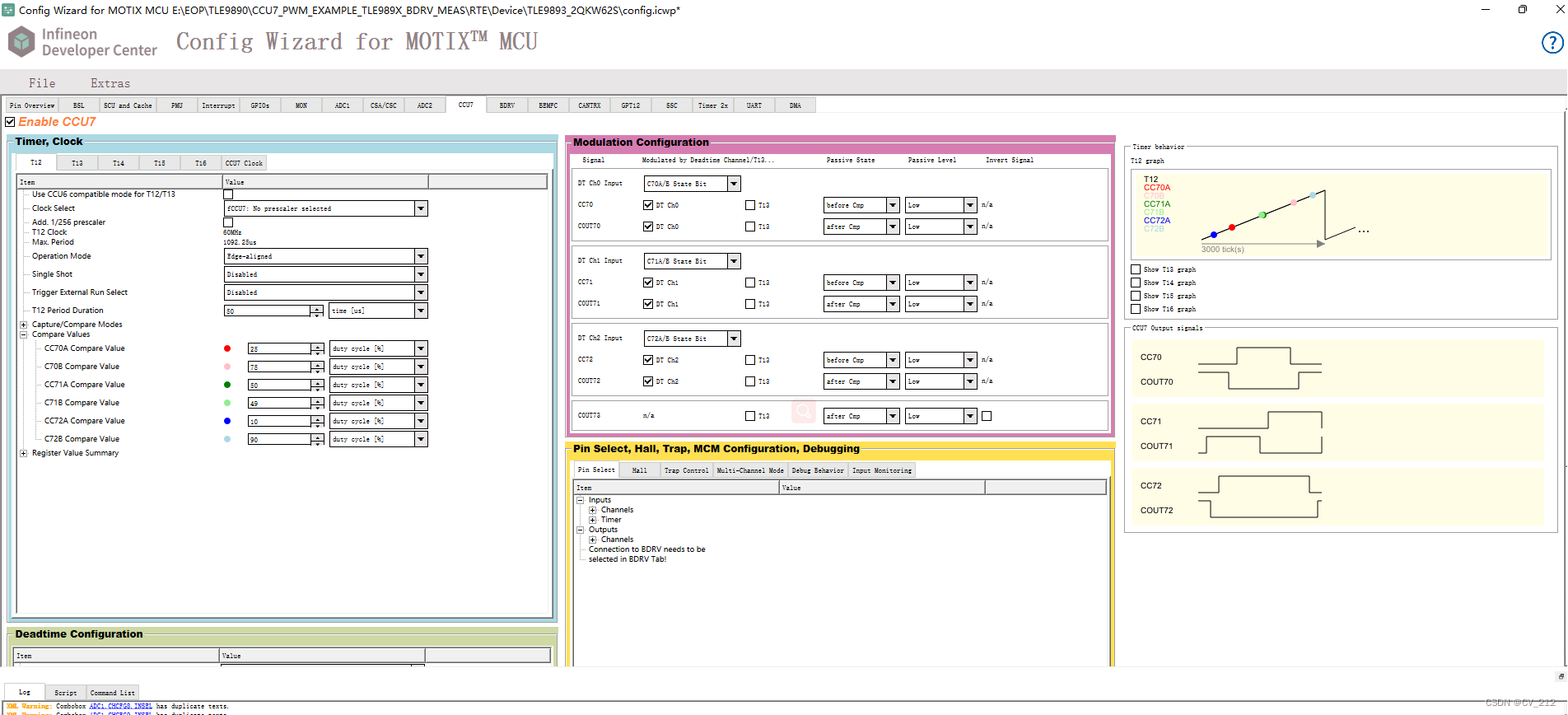This screenshot has width=1568, height=715.
Task: Click the CC71A Compare Value input field
Action: [279, 385]
